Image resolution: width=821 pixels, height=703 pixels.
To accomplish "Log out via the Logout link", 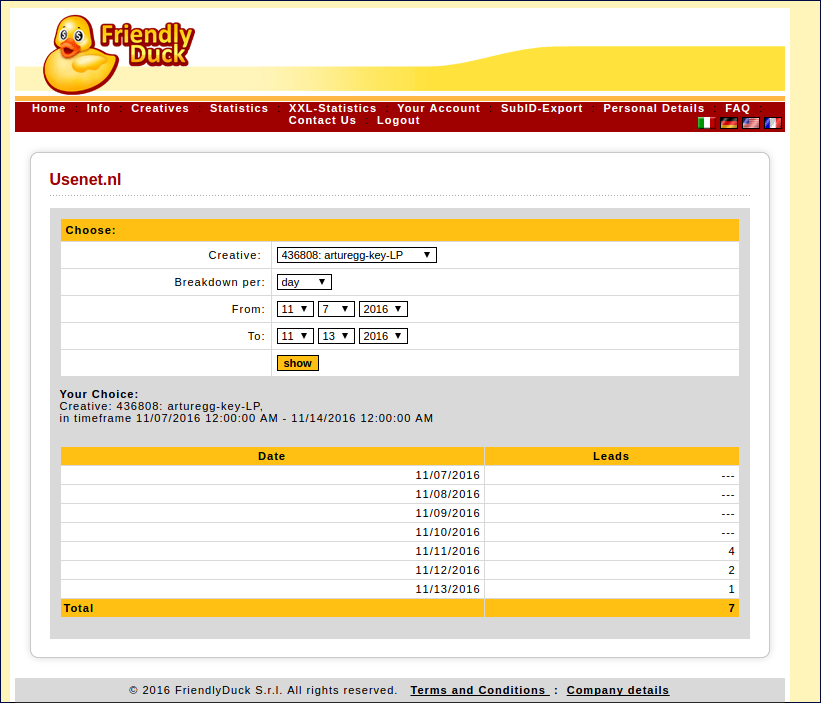I will click(398, 120).
